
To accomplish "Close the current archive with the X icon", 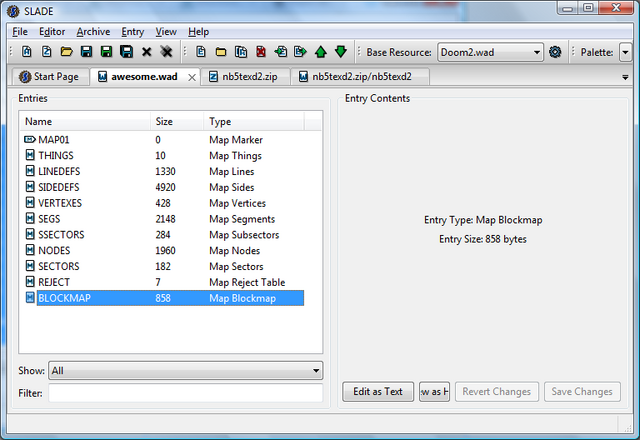I will point(147,52).
